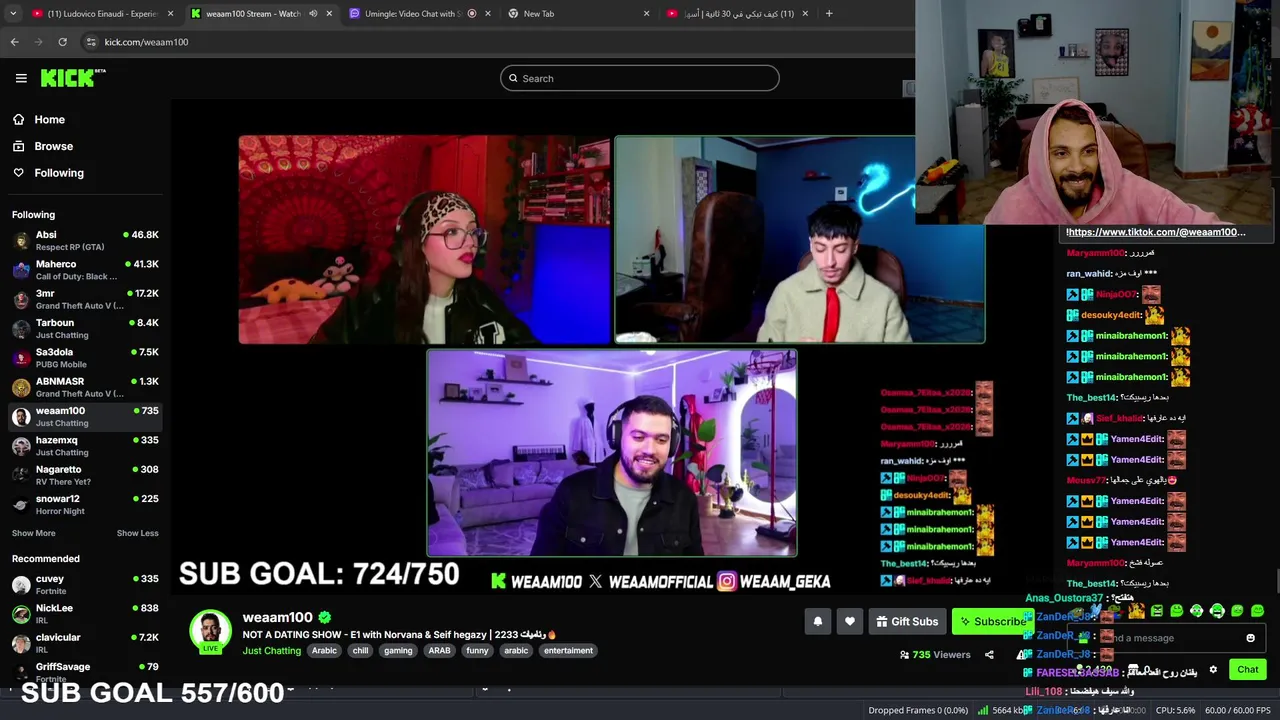
Task: Select the gaming stream tag
Action: (x=398, y=651)
